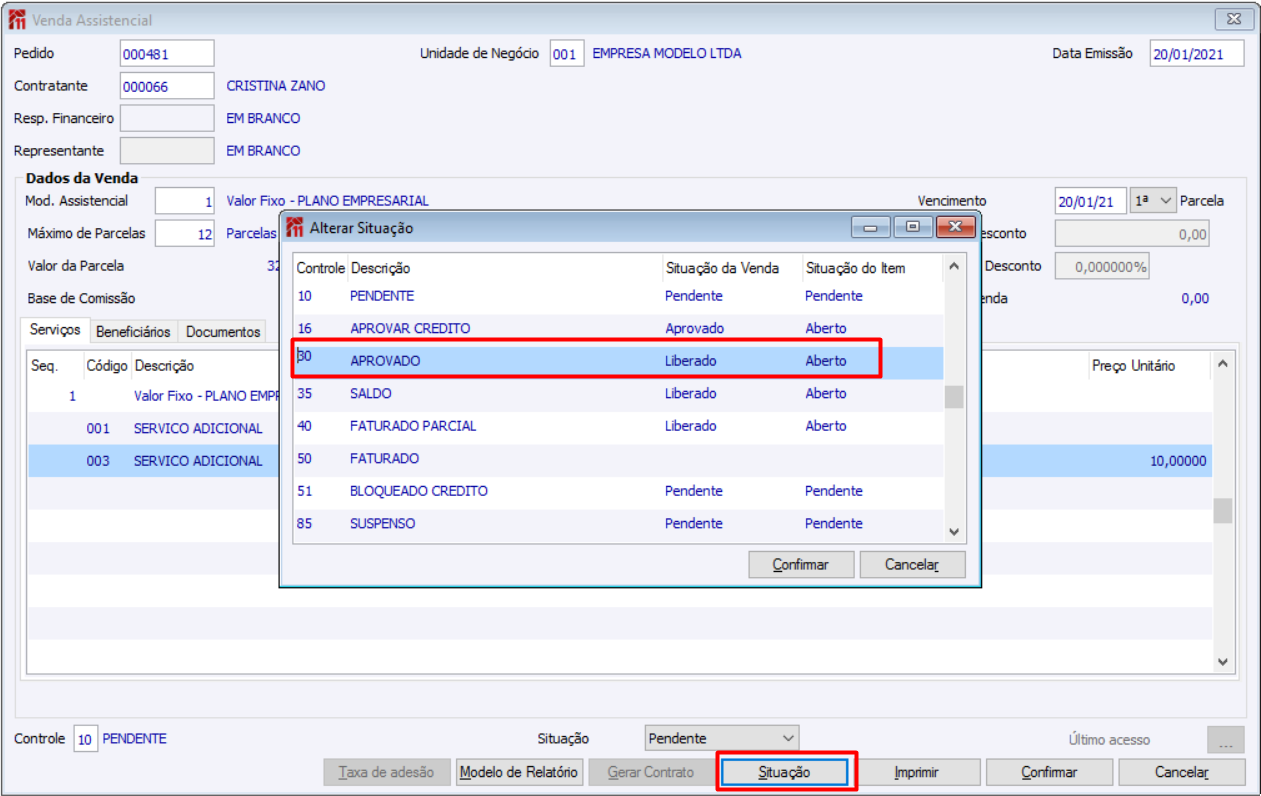This screenshot has width=1261, height=796.
Task: Click the situation list scroll-down arrow
Action: click(x=954, y=532)
